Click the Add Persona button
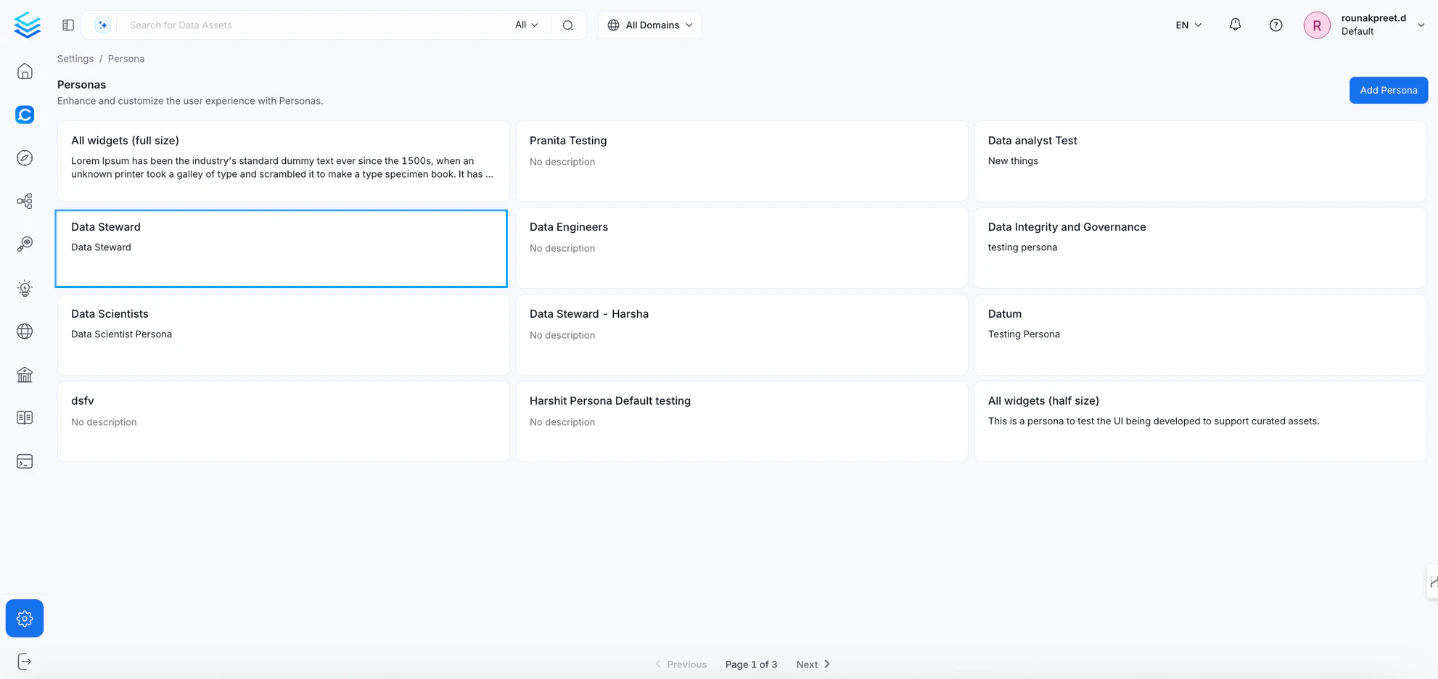 pyautogui.click(x=1388, y=90)
